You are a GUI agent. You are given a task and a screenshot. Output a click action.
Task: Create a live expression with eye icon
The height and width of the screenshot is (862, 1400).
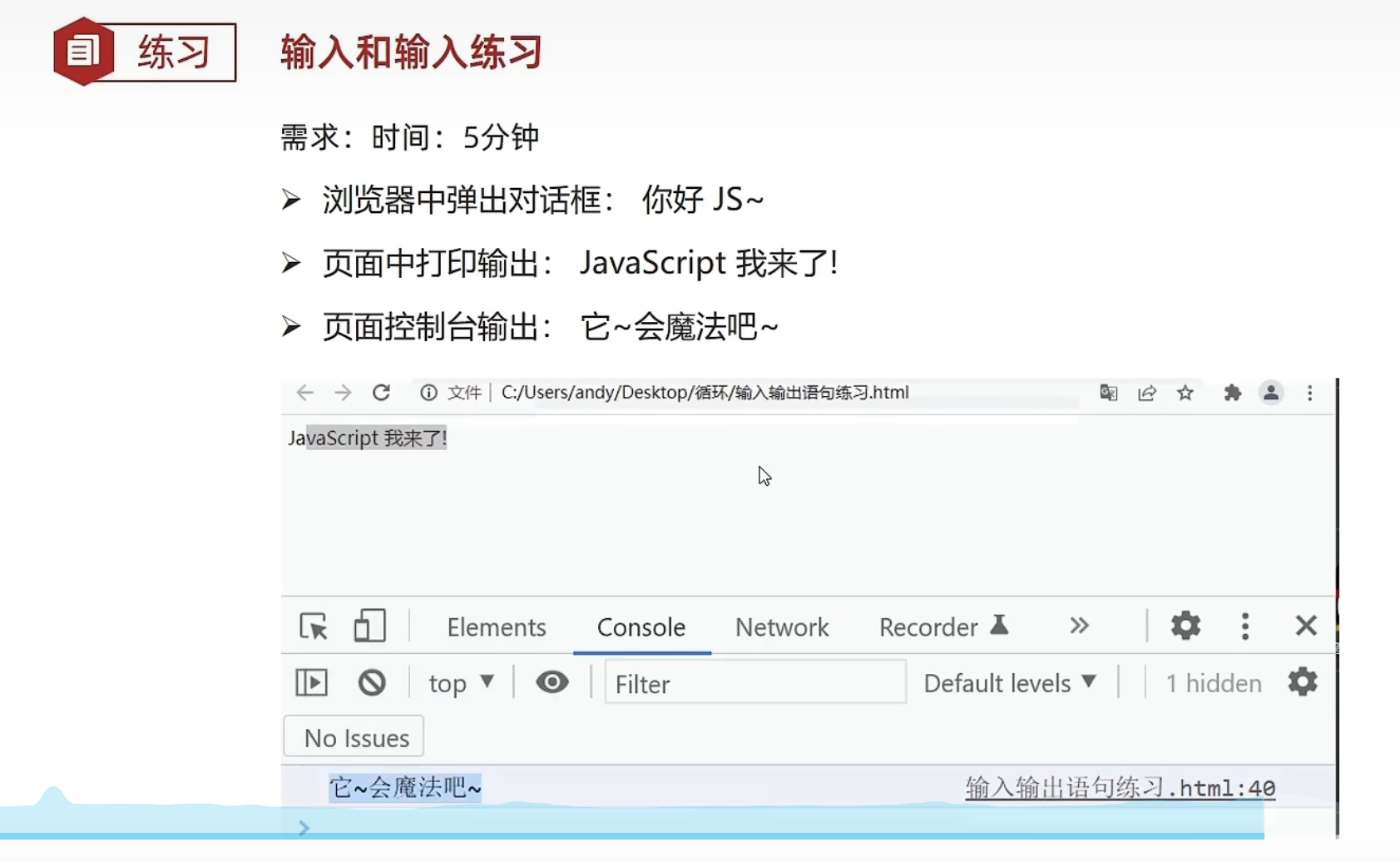tap(552, 681)
